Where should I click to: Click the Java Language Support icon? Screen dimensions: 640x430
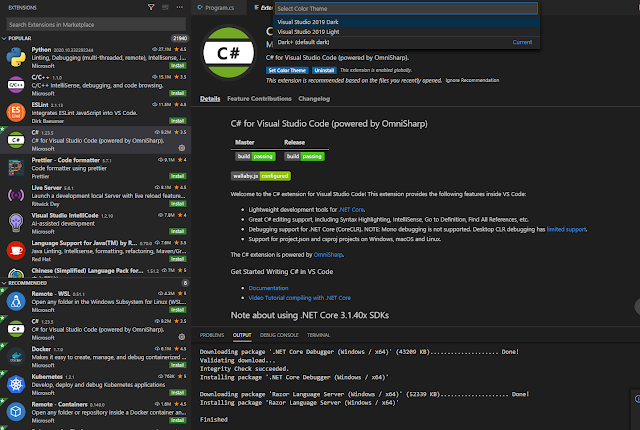(16, 250)
